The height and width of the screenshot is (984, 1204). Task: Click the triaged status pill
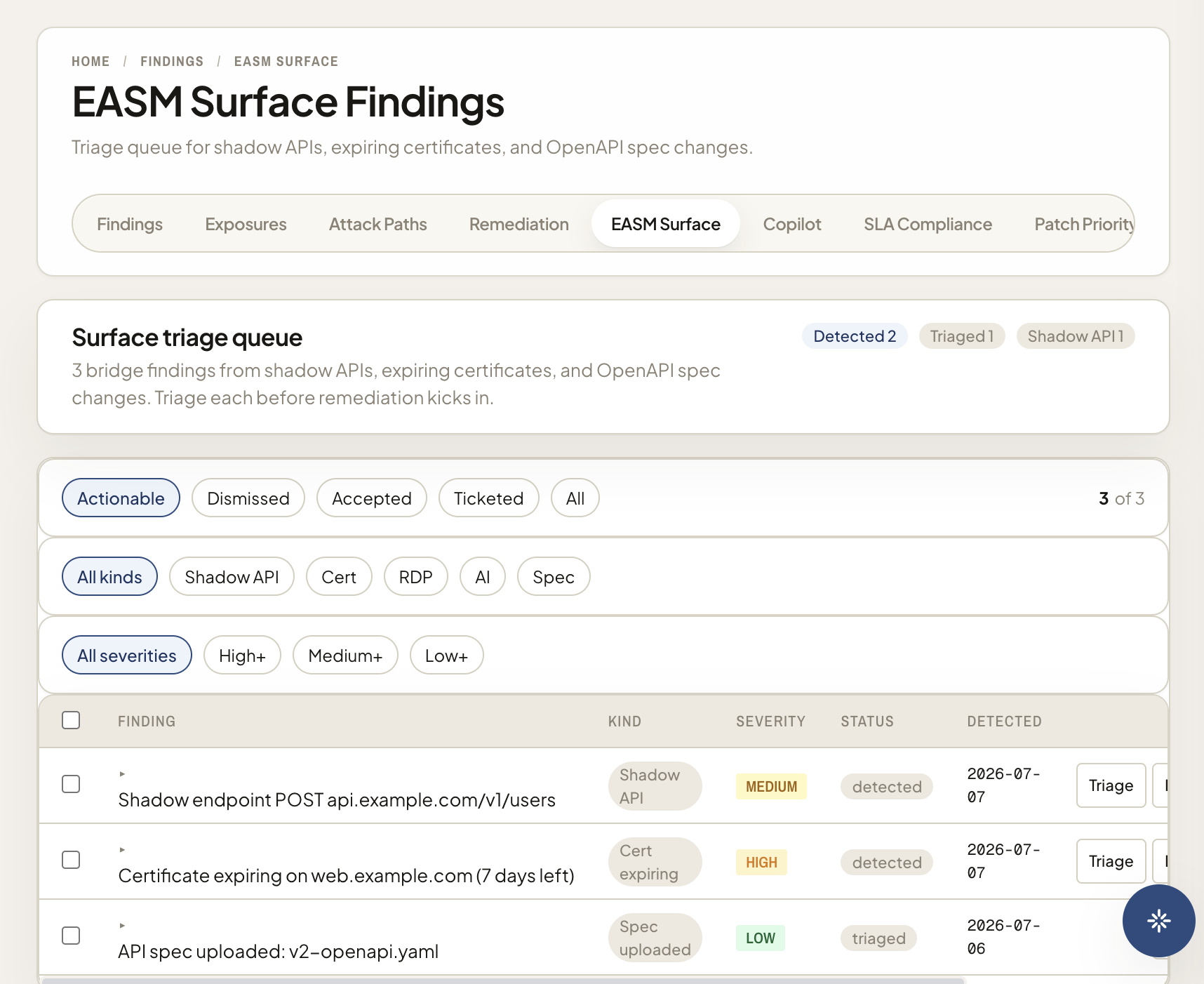coord(878,938)
